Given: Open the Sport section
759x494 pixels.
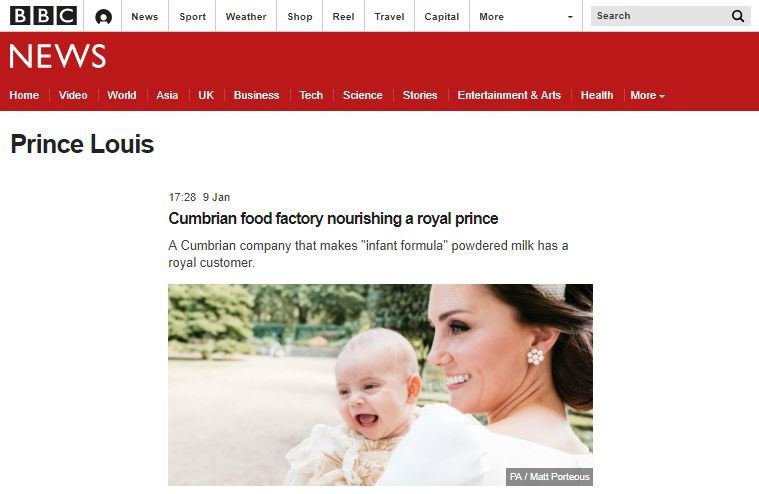Looking at the screenshot, I should coord(193,16).
